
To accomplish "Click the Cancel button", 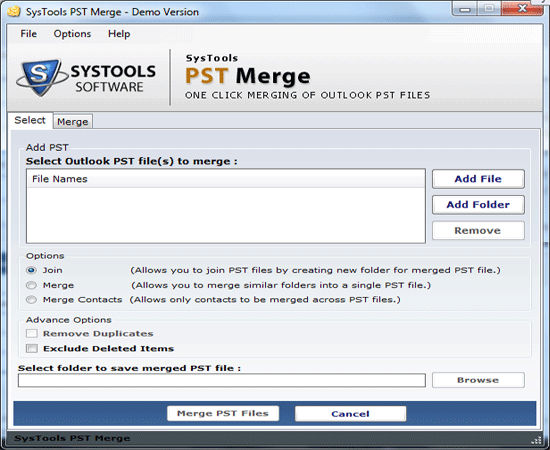I will tap(350, 414).
